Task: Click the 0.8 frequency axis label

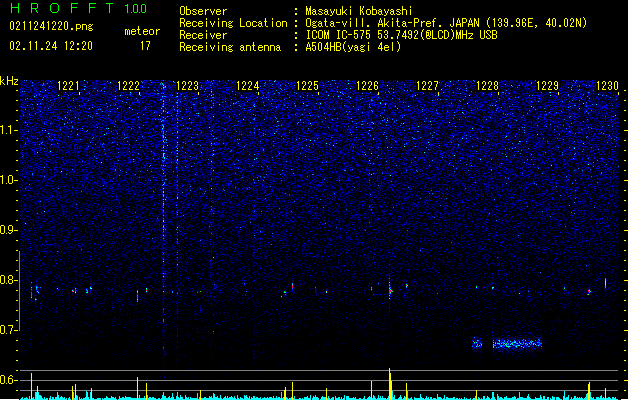Action: pyautogui.click(x=9, y=280)
